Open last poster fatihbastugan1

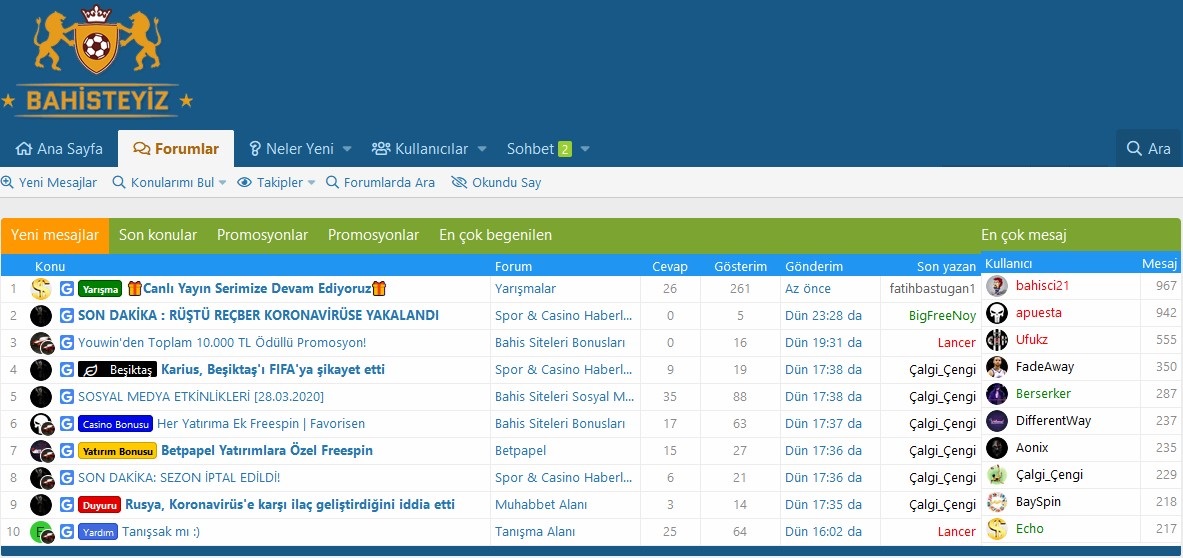click(x=933, y=289)
